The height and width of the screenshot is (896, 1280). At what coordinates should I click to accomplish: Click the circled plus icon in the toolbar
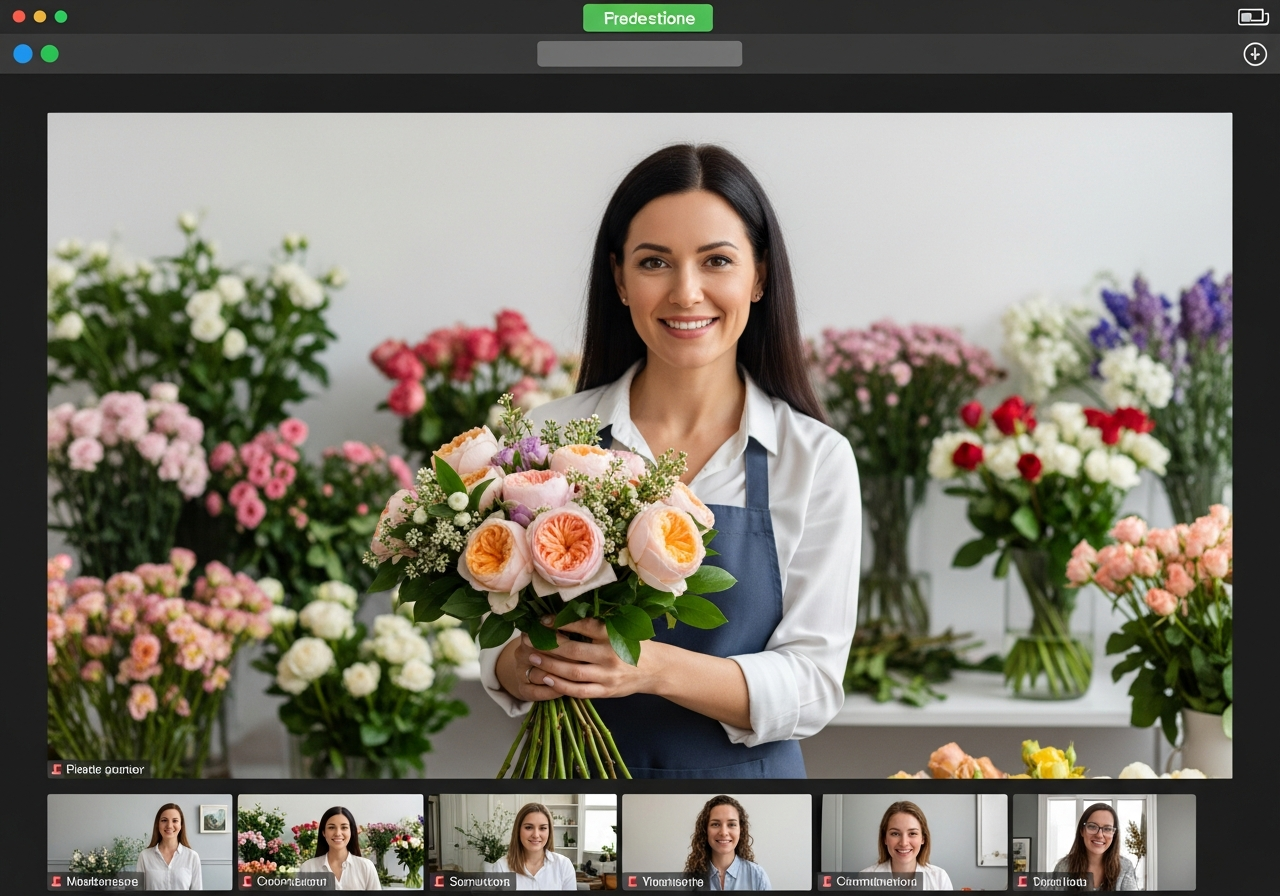point(1254,54)
